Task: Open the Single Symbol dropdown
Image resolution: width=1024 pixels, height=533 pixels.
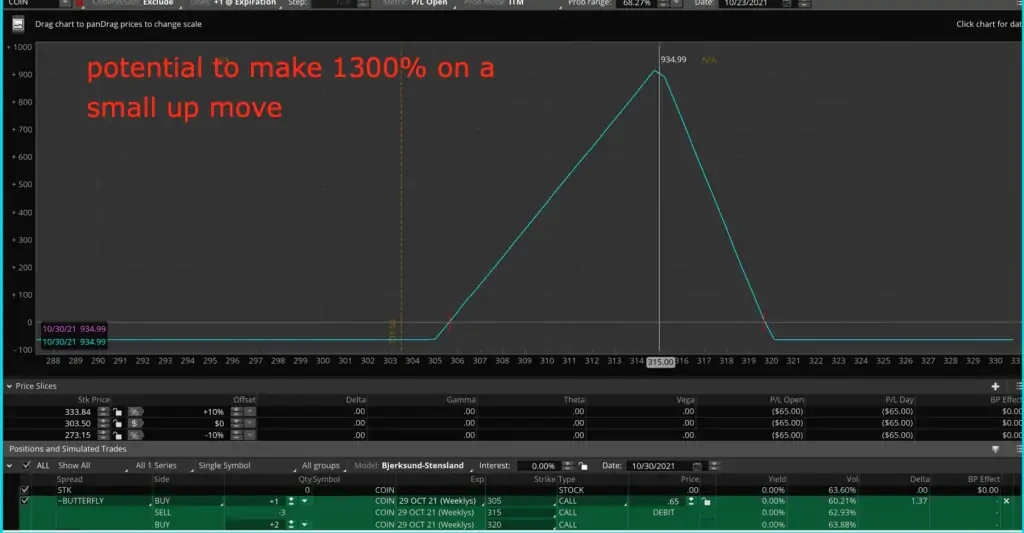Action: coord(246,466)
